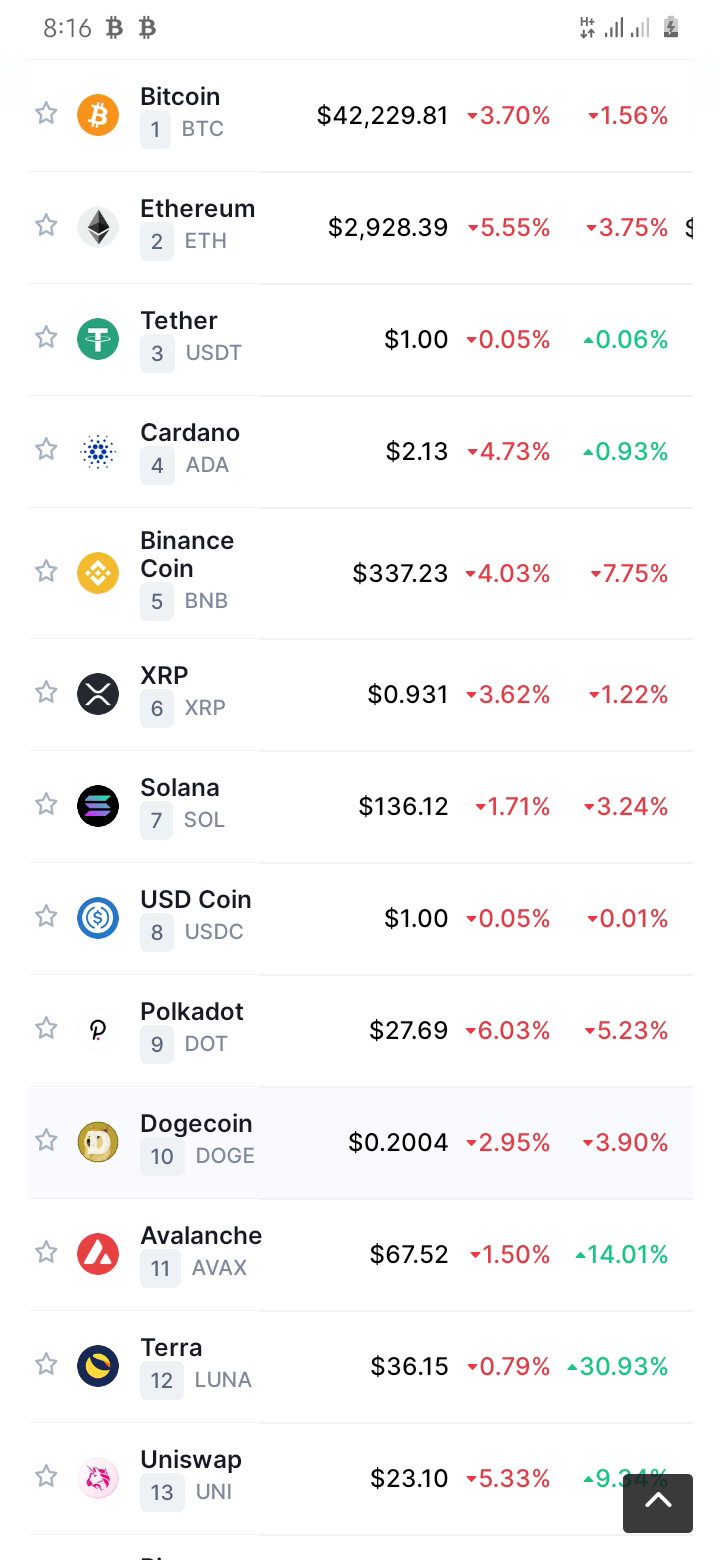The image size is (720, 1560).
Task: Open the USD Coin name link
Action: point(196,899)
